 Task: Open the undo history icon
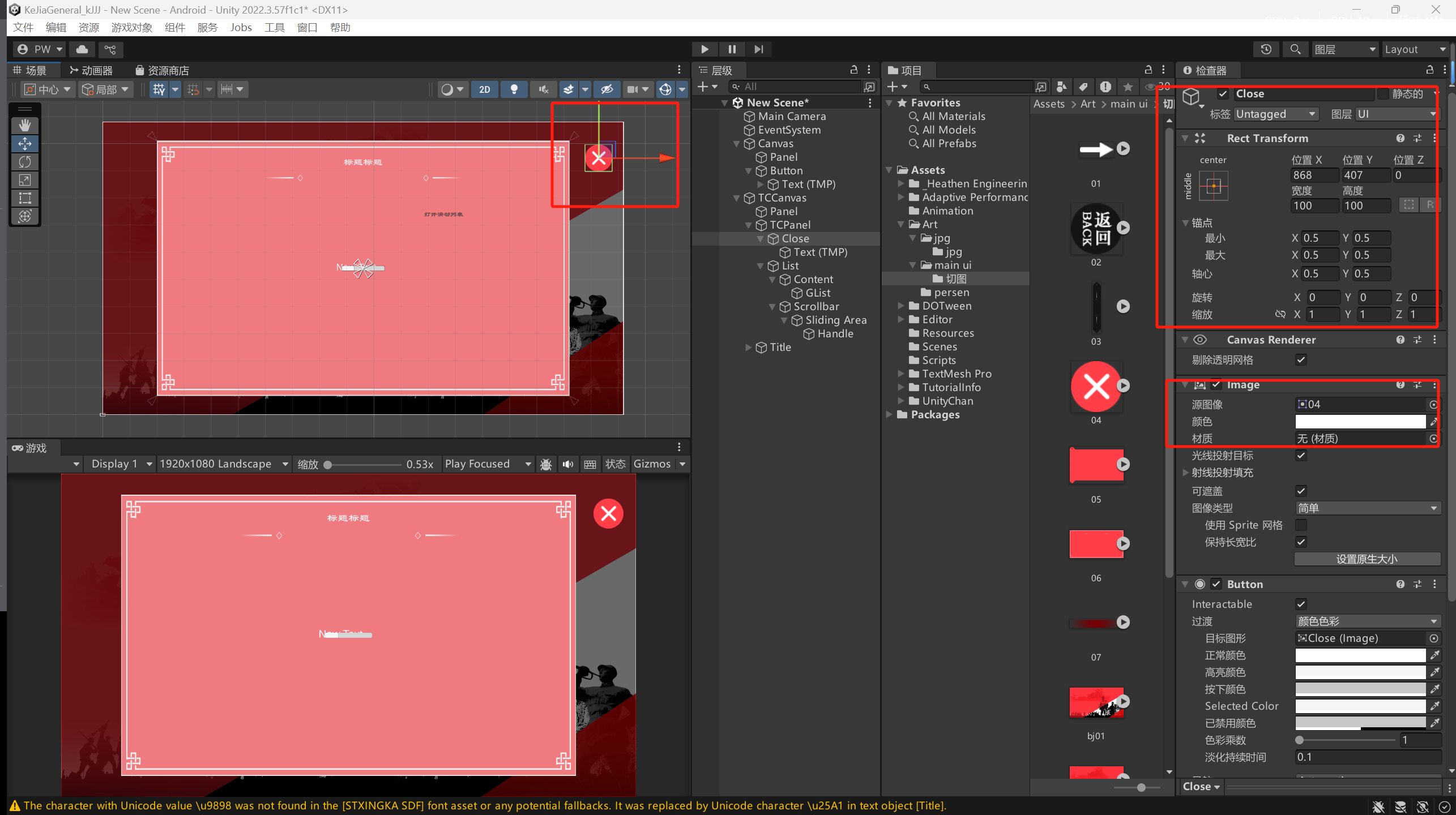click(x=1266, y=49)
